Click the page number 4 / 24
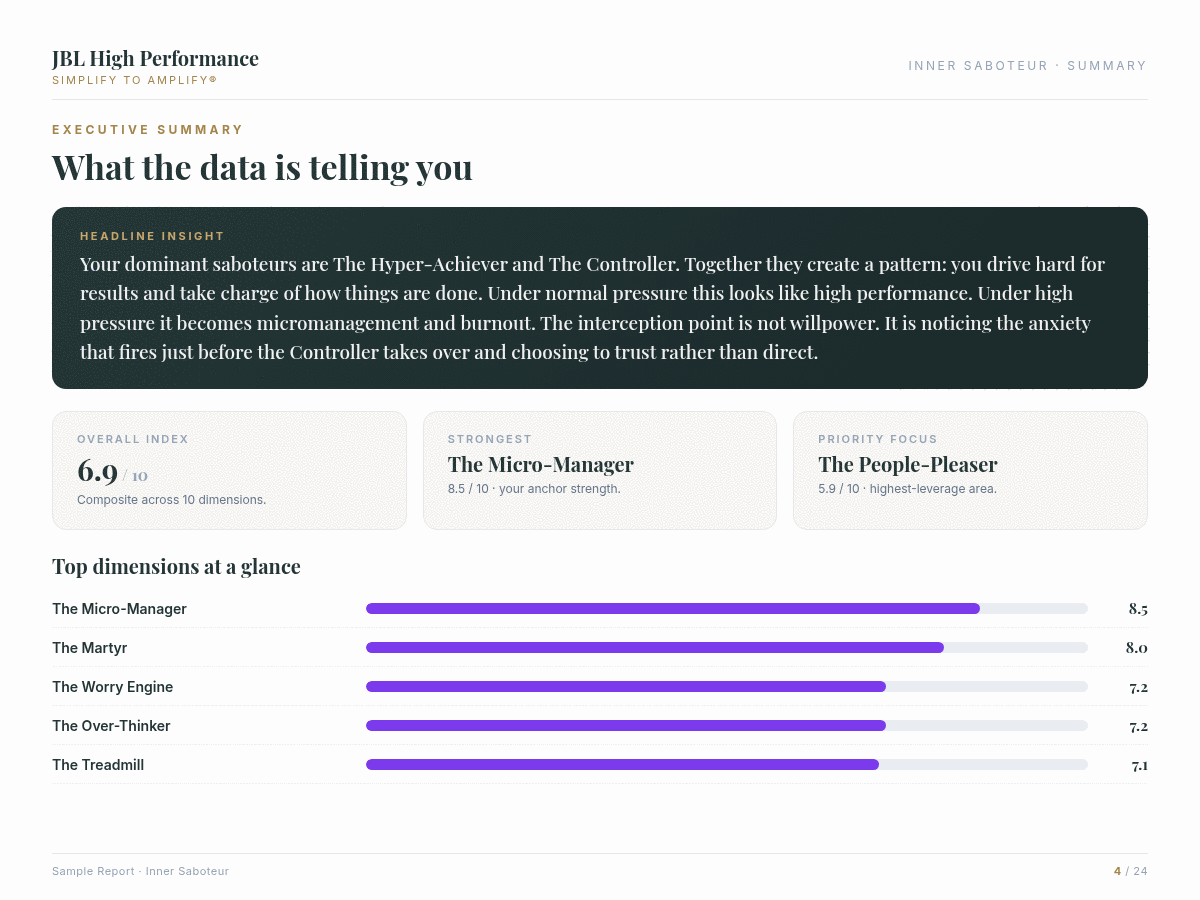1200x900 pixels. 1131,872
